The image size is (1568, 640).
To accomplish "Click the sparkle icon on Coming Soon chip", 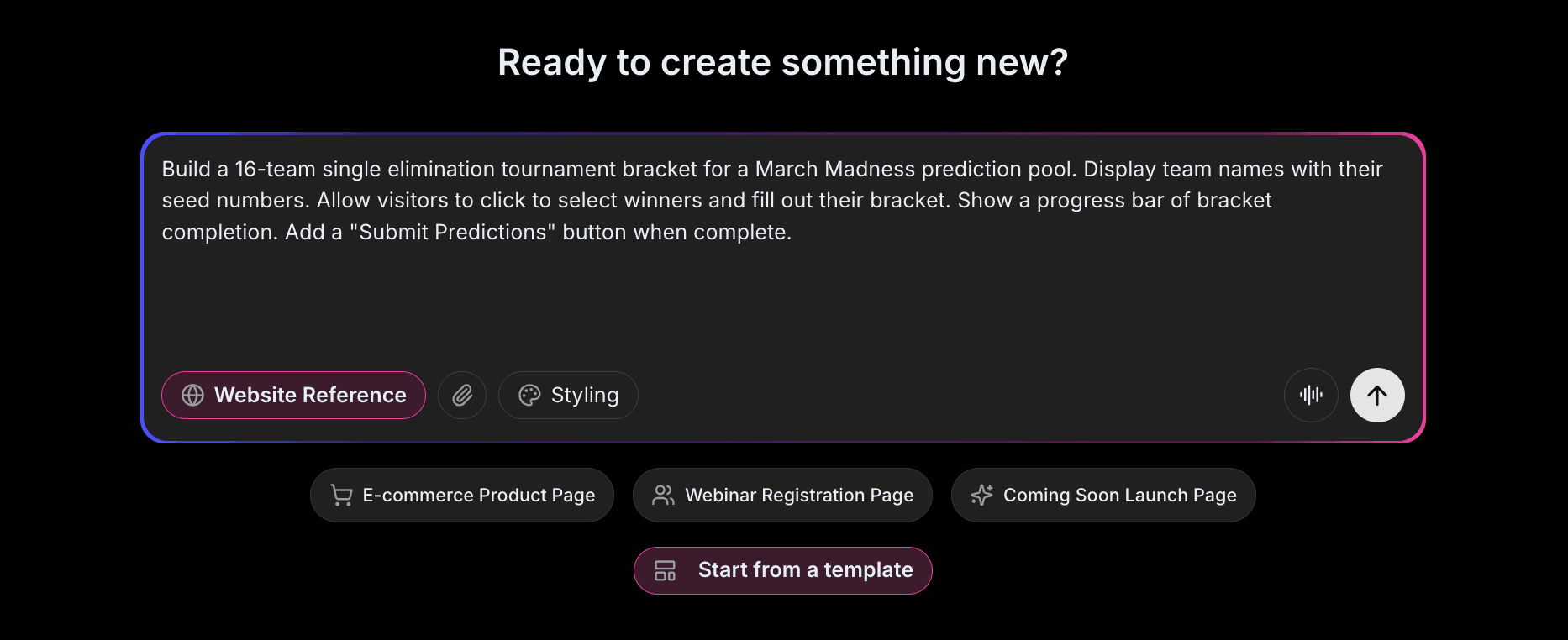I will pos(981,495).
